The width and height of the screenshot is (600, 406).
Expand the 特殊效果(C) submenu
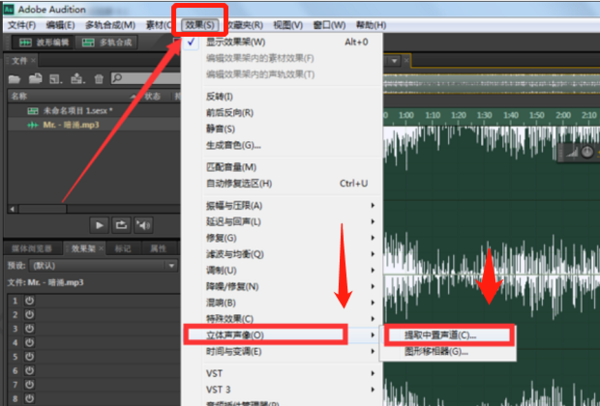(x=282, y=319)
